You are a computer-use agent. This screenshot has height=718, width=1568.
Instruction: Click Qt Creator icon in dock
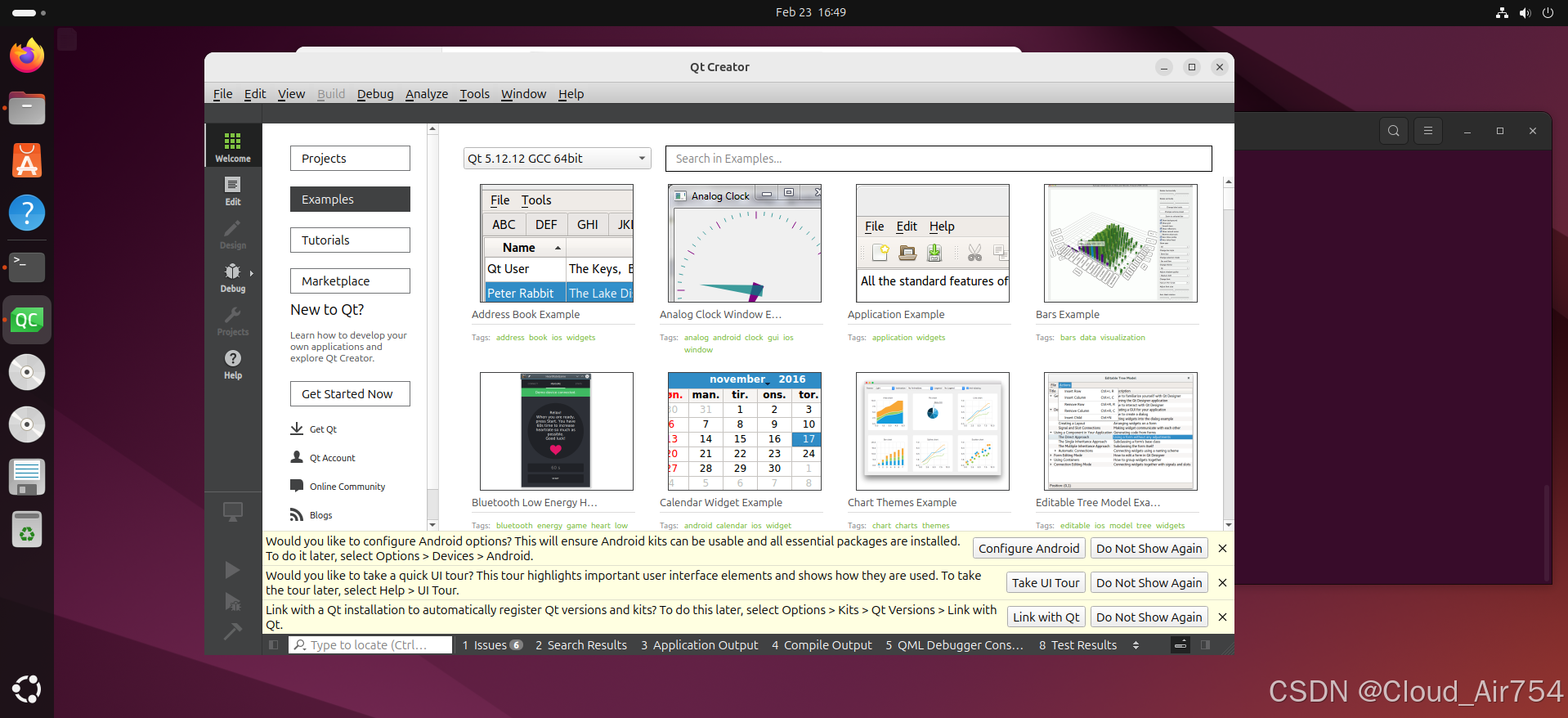(27, 320)
